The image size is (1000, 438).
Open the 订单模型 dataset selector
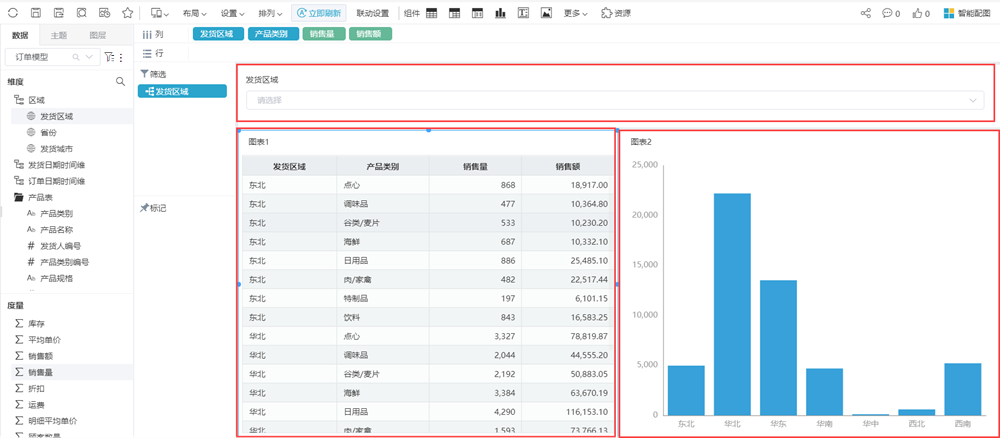(x=52, y=57)
